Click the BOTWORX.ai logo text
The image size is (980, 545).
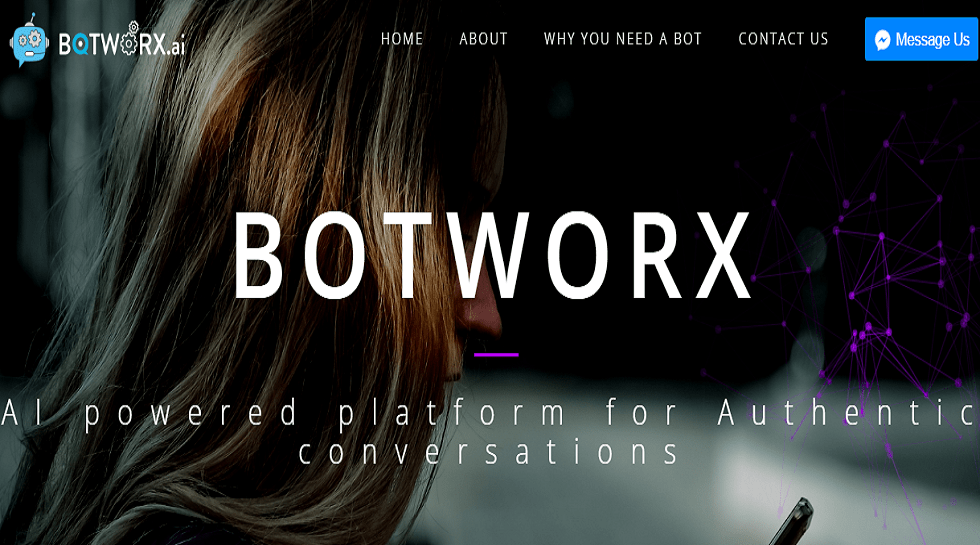[122, 42]
